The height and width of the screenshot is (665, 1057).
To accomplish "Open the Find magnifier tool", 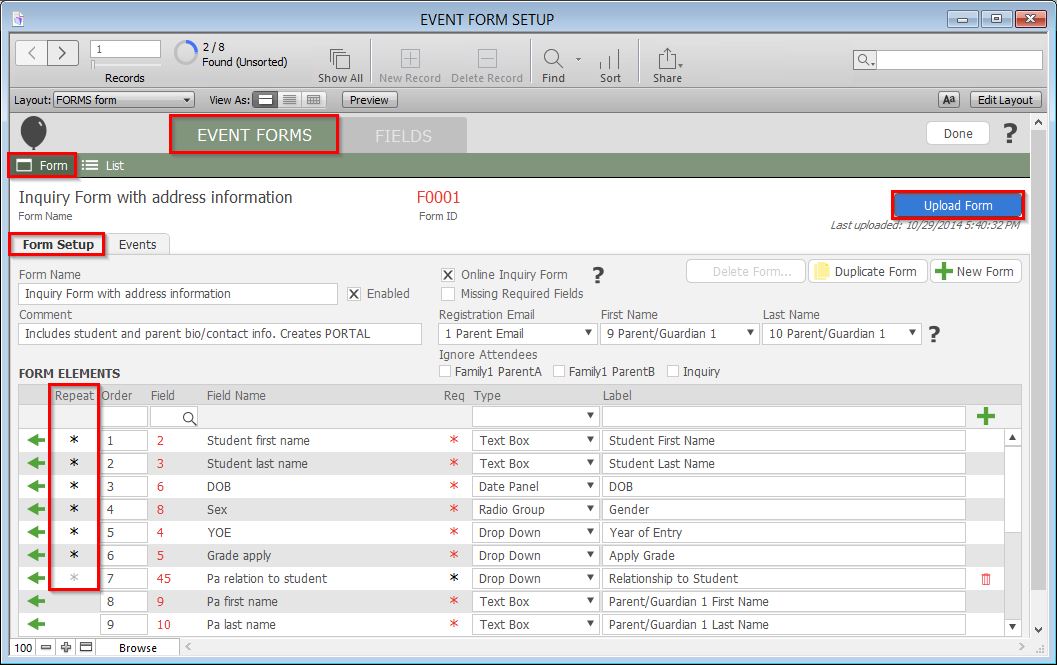I will point(552,59).
